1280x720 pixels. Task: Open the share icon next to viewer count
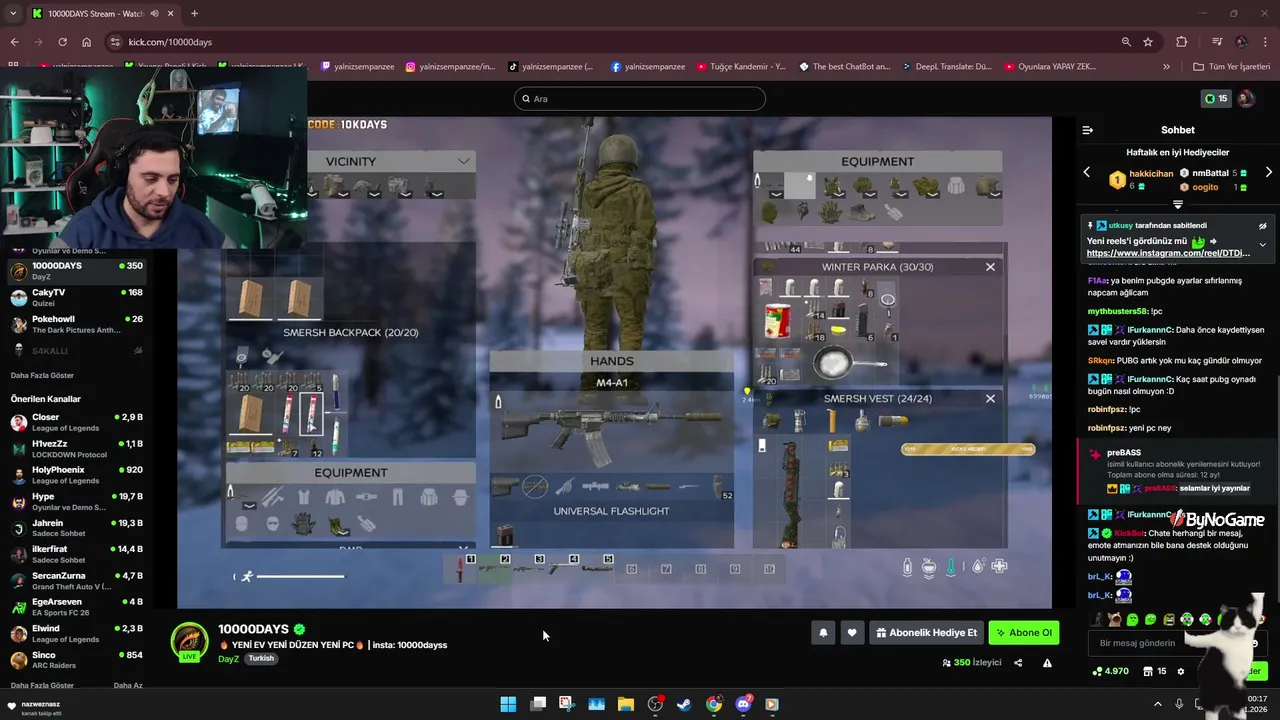1018,662
